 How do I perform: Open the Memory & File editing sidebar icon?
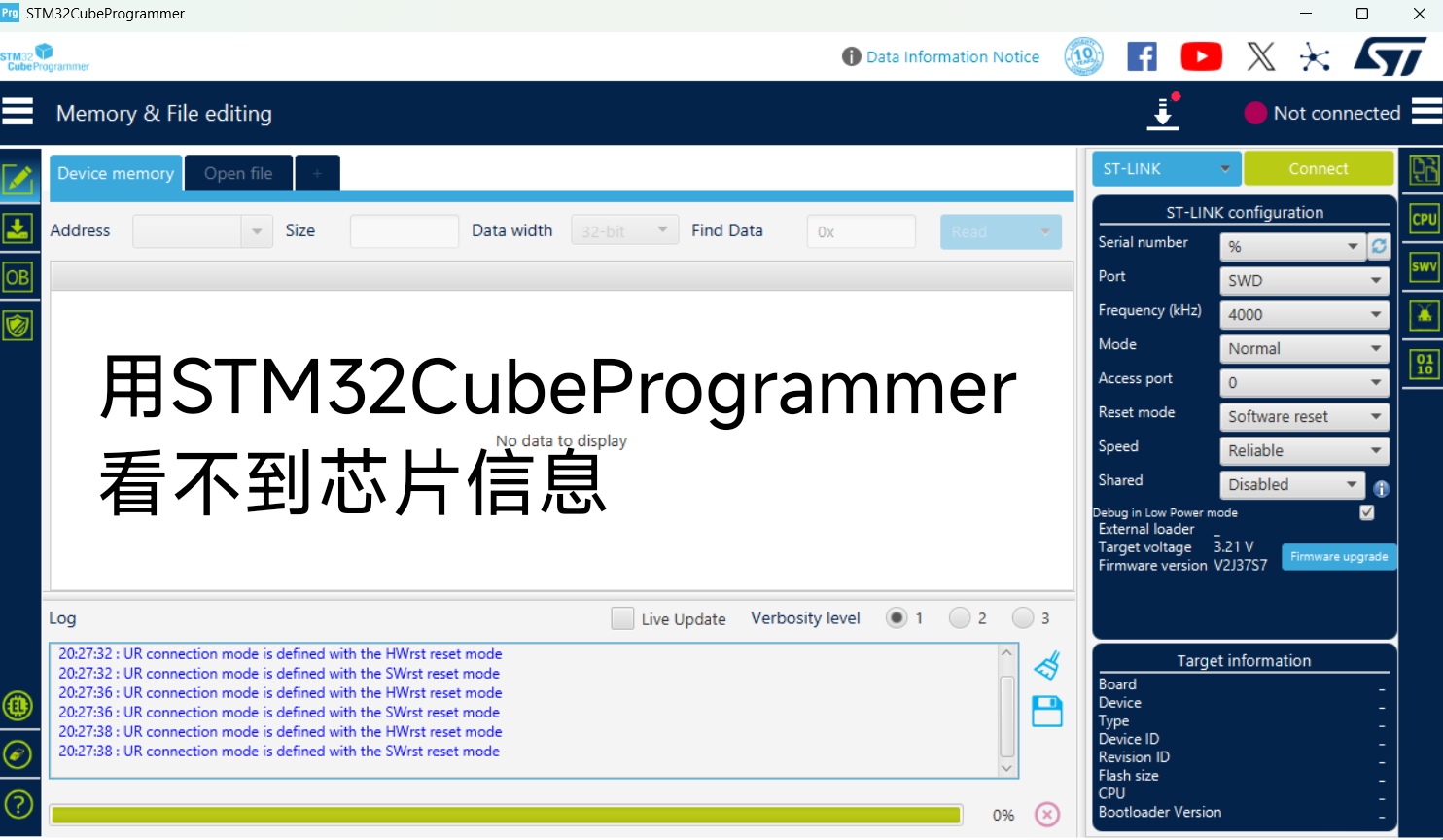(x=18, y=180)
